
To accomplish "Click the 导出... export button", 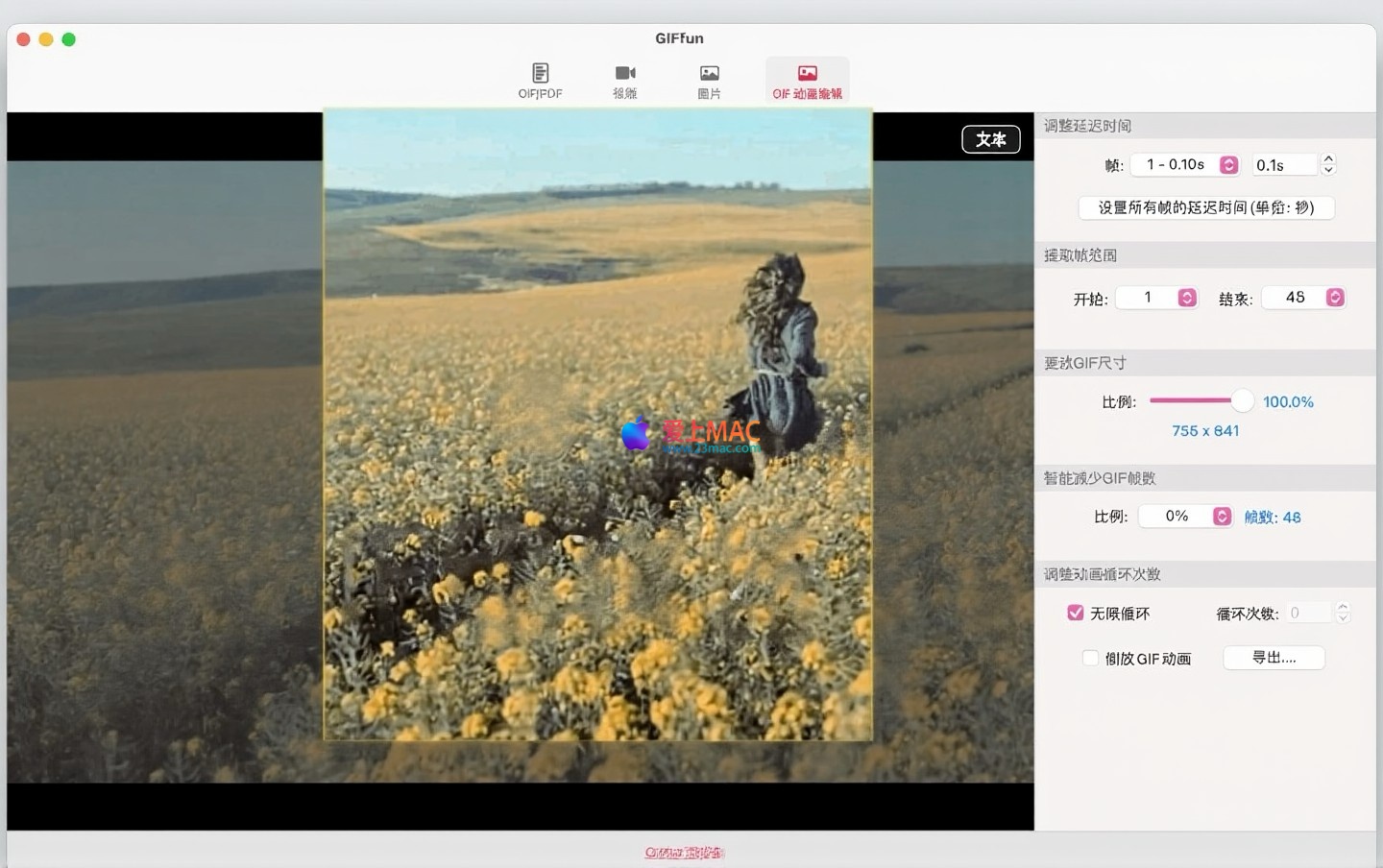I will (x=1274, y=658).
